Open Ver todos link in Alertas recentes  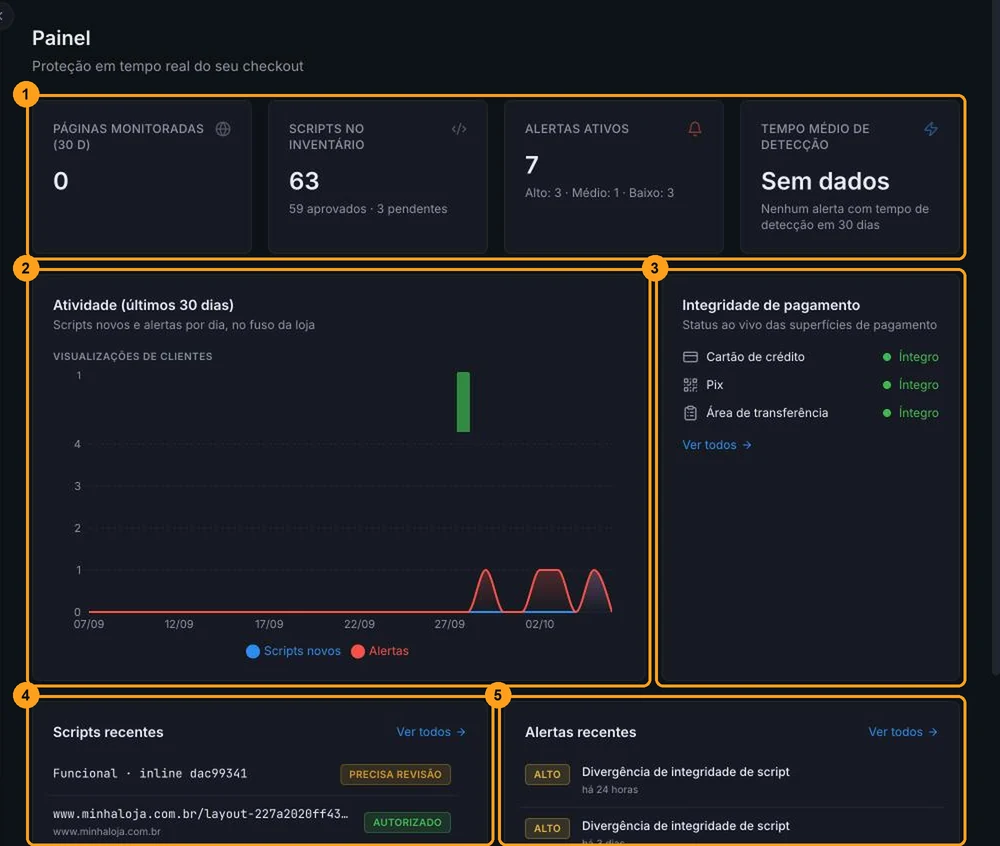903,732
